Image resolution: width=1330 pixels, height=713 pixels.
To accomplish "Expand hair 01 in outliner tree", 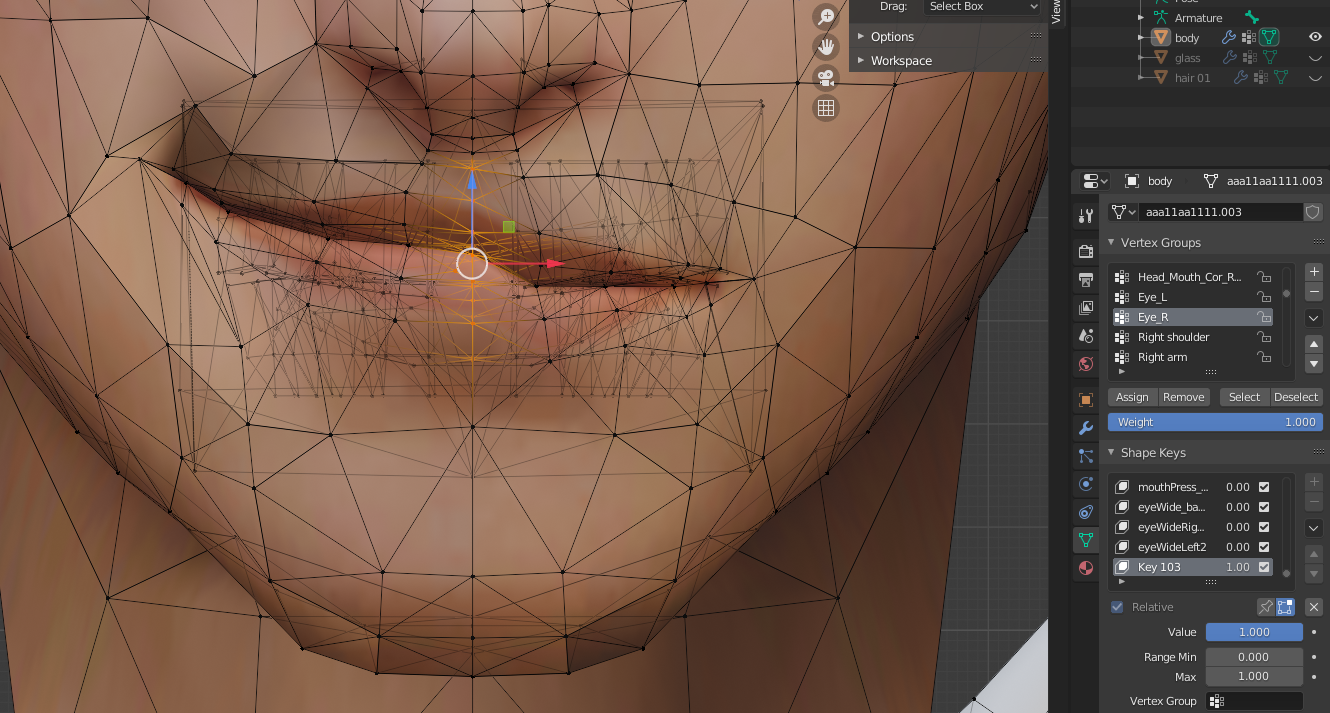I will pos(1143,77).
